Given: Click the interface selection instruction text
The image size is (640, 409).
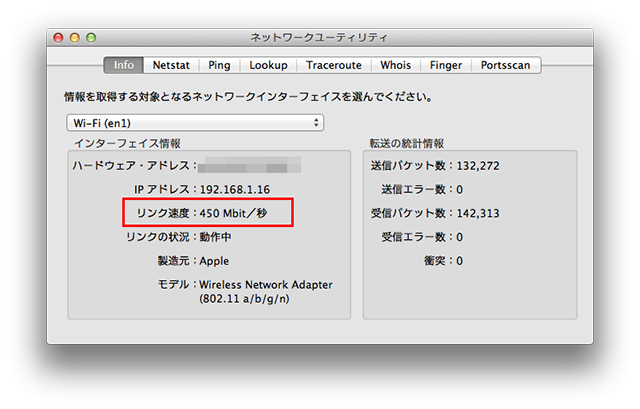Looking at the screenshot, I should pos(248,97).
